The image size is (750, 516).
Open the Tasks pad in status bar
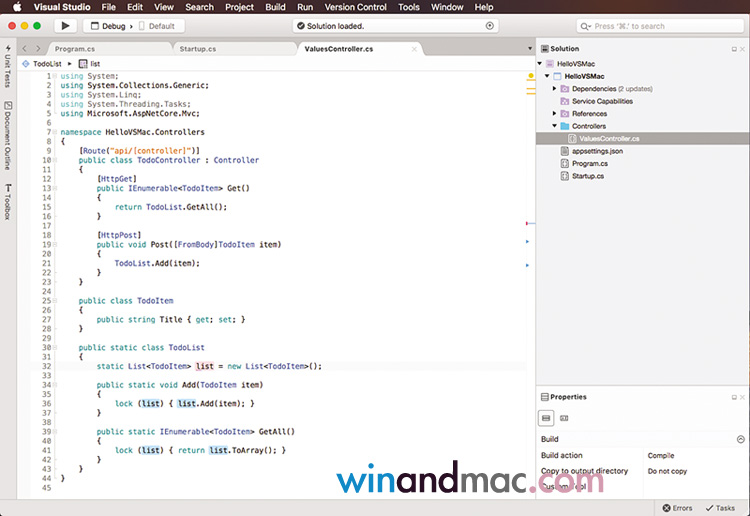point(720,508)
